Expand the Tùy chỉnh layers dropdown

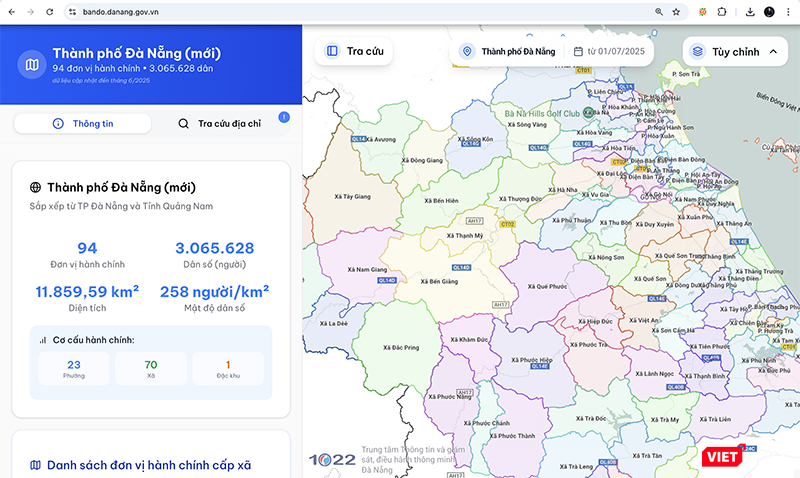click(735, 51)
